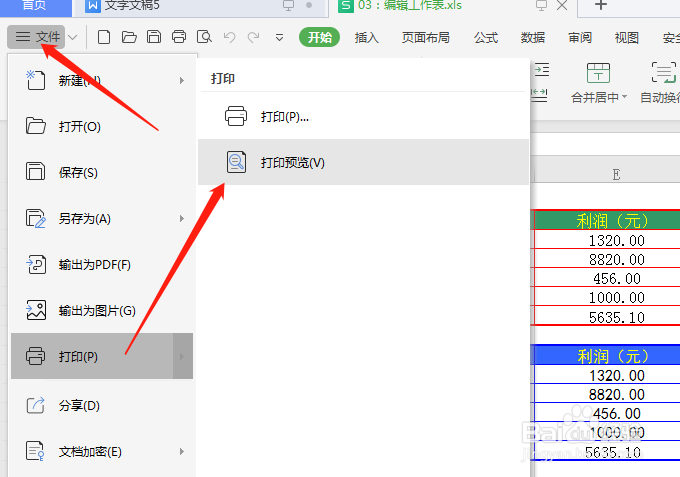Click the printer icon beside 打印(P)...
Image resolution: width=680 pixels, height=477 pixels.
[35, 356]
